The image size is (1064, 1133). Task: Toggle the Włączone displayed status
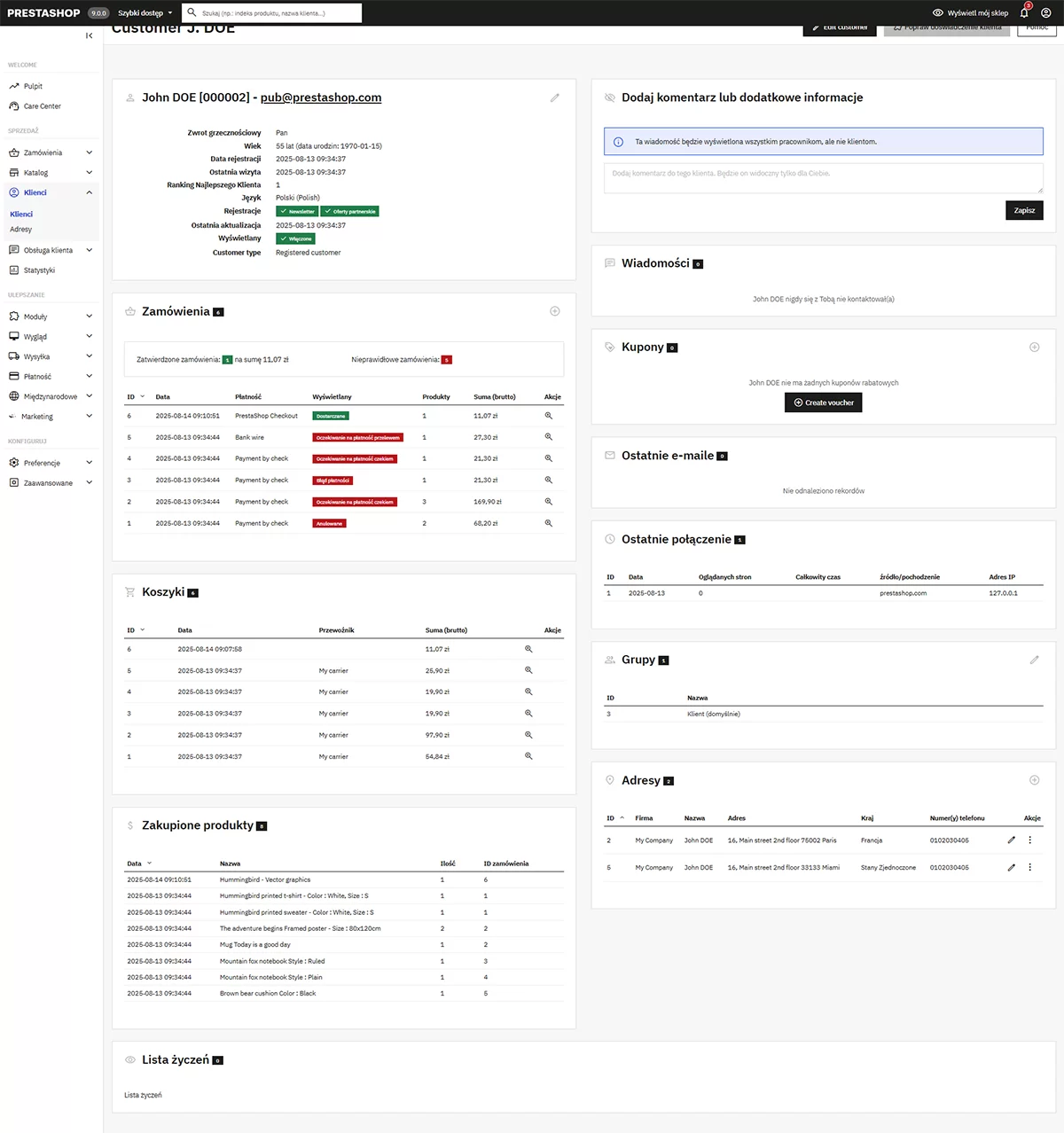(296, 238)
